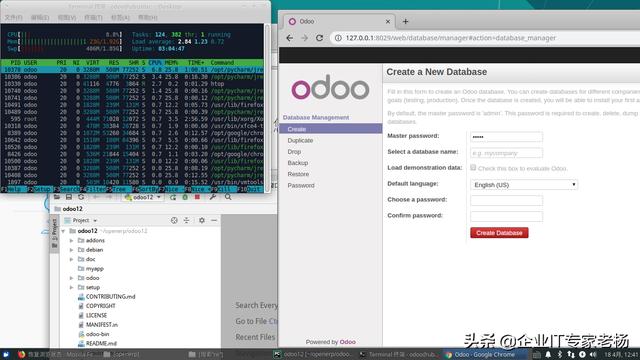
Task: Click Chrome back arrow button
Action: (289, 38)
